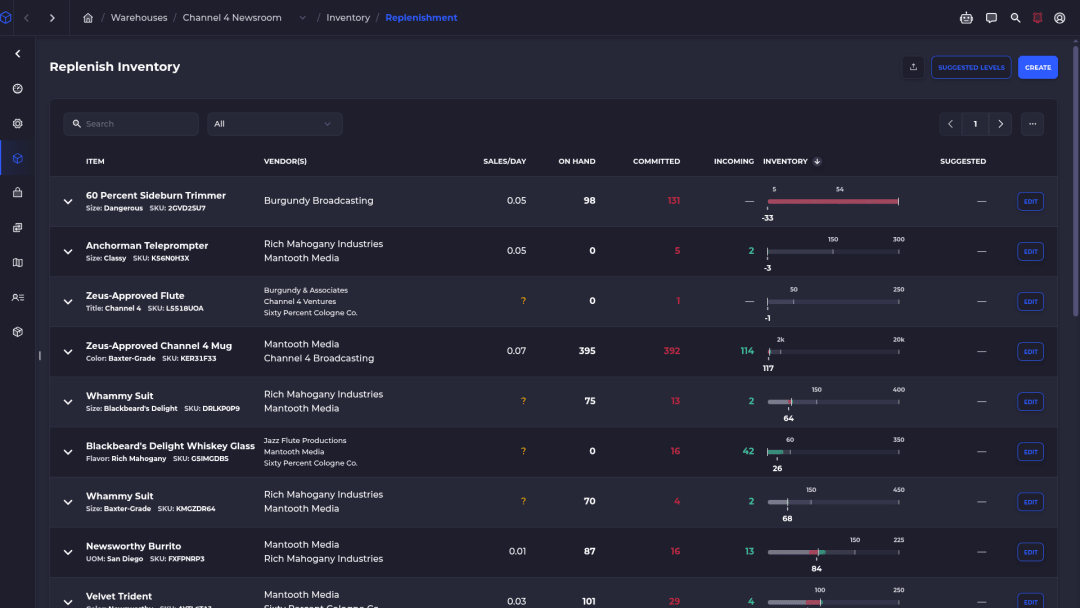Click the Vendor(s) column header

coord(285,162)
